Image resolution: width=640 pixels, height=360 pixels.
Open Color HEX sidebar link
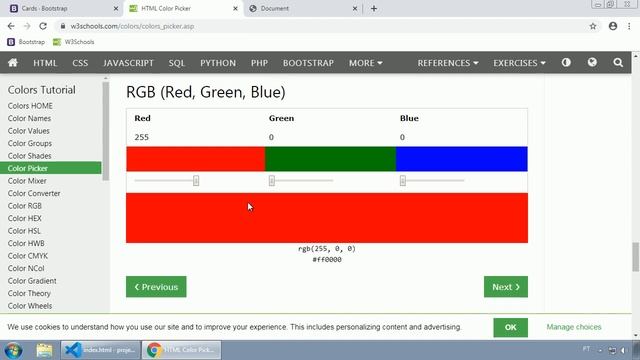pos(24,218)
